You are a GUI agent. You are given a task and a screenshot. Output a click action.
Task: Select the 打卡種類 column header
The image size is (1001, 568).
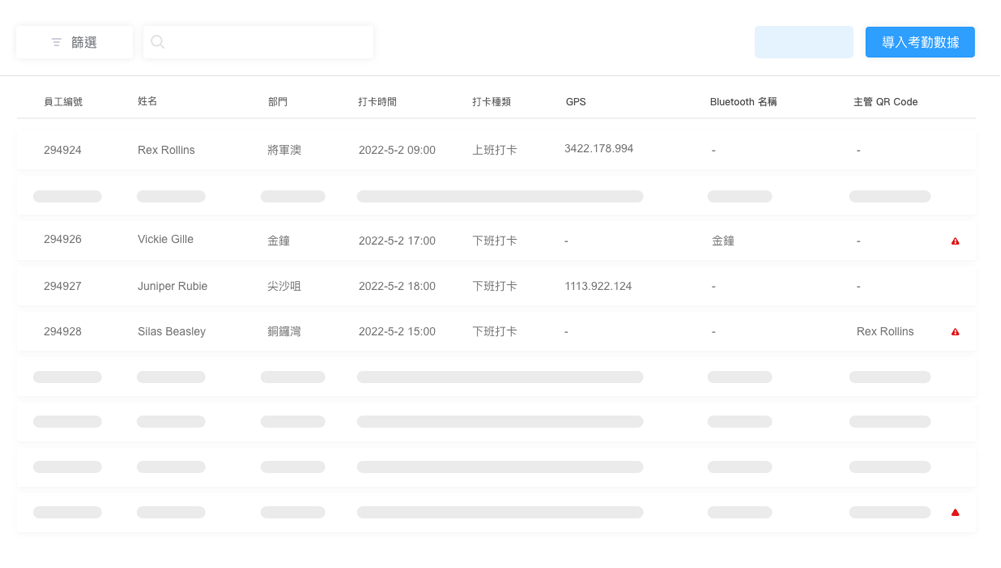coord(492,101)
